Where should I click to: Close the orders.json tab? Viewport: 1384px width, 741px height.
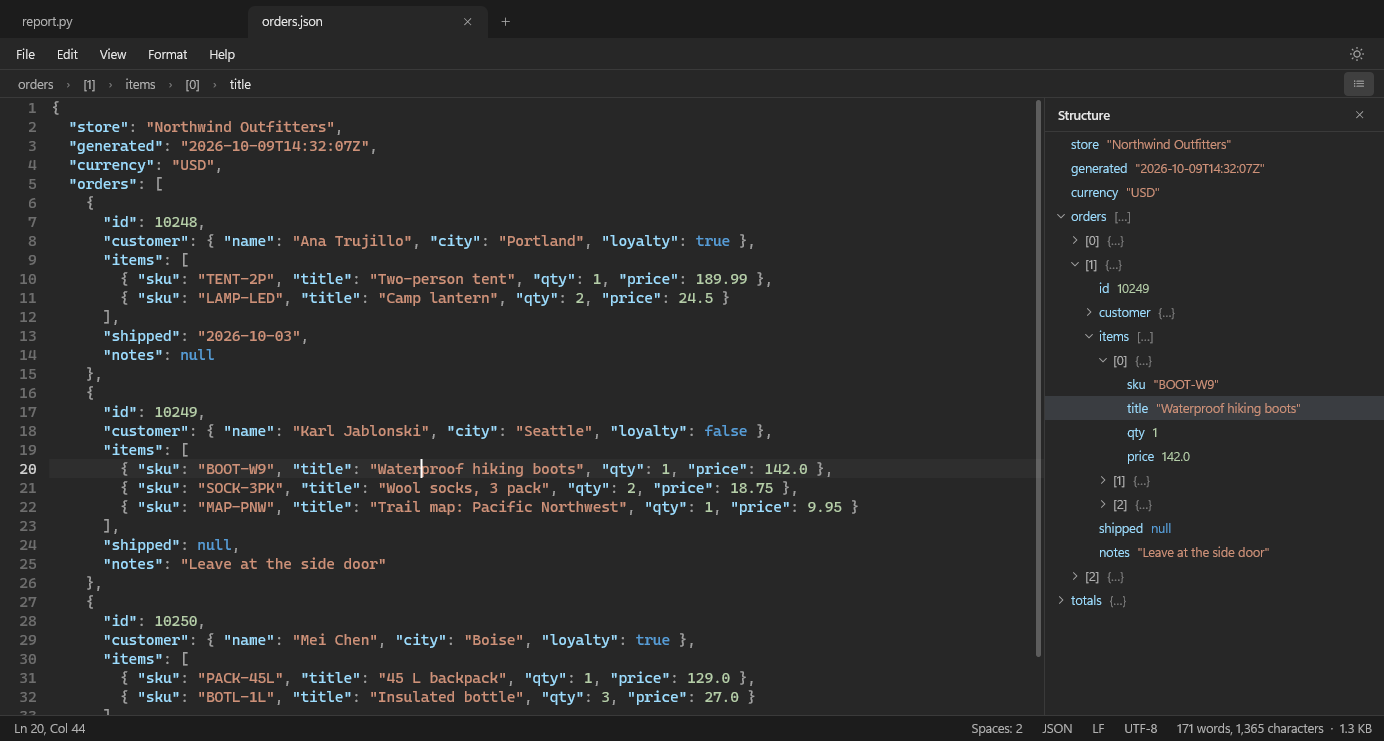(467, 21)
